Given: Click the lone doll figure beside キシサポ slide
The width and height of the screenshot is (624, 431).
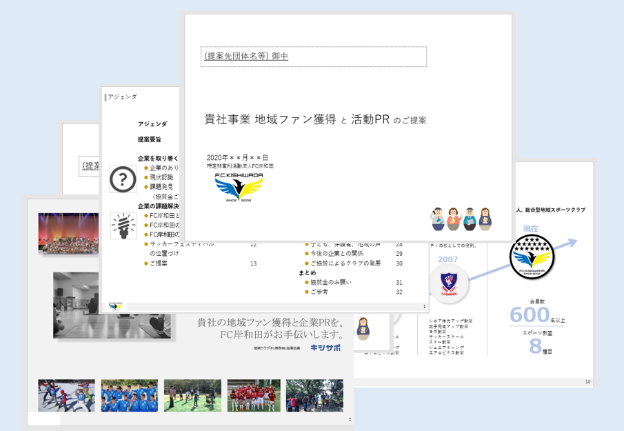Looking at the screenshot, I should pyautogui.click(x=363, y=328).
